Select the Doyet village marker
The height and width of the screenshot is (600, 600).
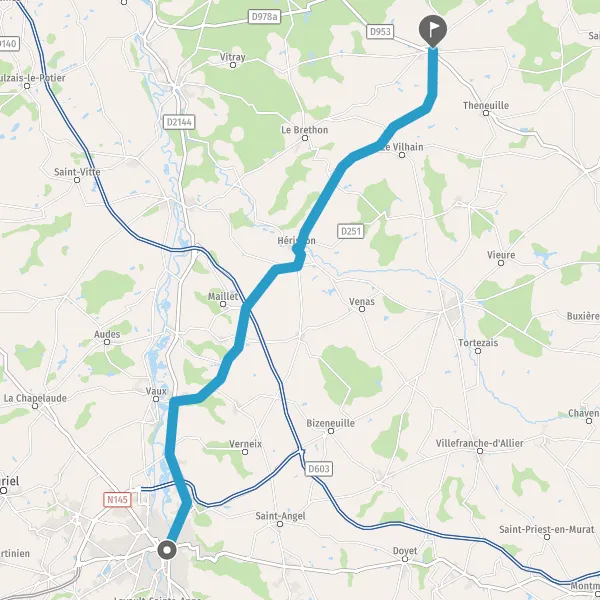[405, 559]
